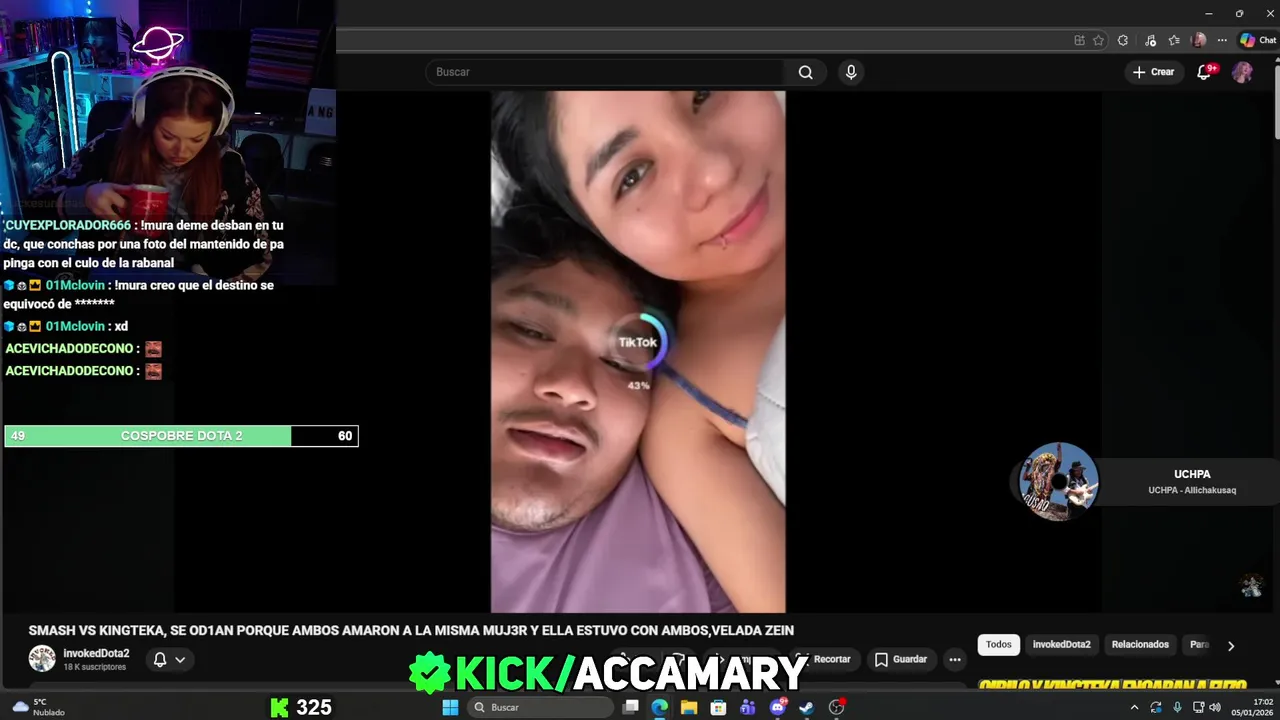
Task: Click the related video thumbnail with yellow text
Action: click(1112, 686)
